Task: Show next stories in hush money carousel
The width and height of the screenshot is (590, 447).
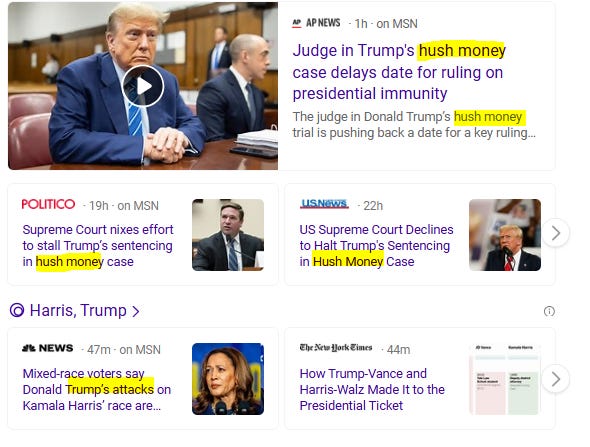Action: click(556, 233)
